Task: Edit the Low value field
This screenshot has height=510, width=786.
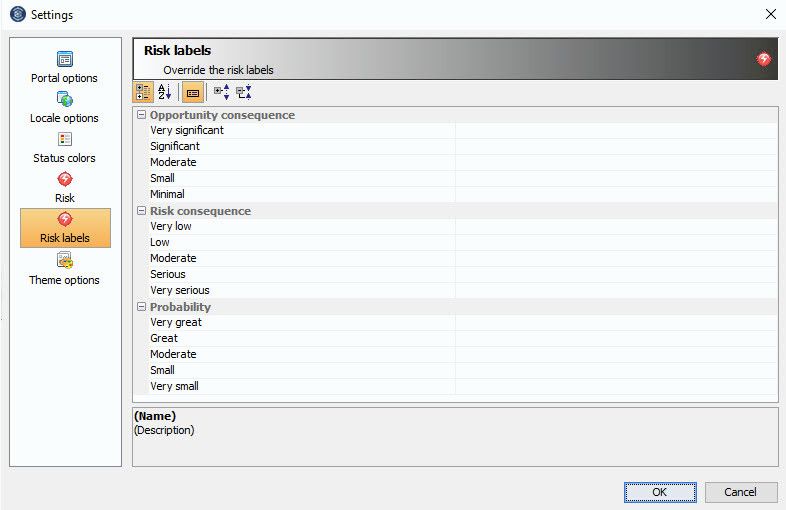Action: click(617, 242)
